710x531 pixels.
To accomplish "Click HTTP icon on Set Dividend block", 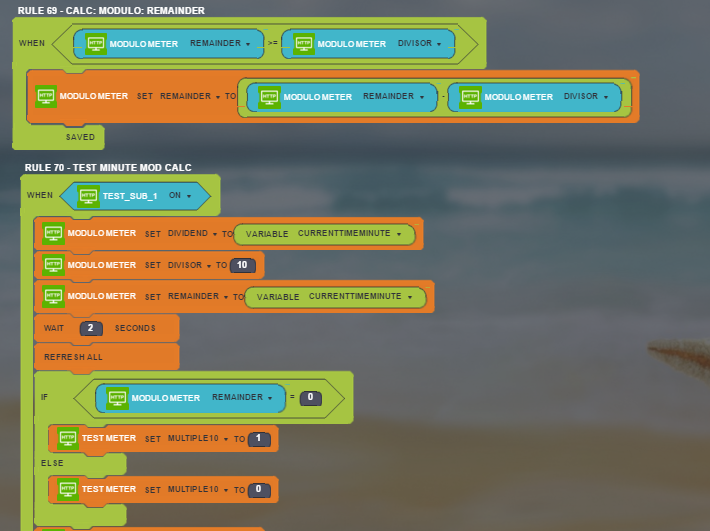I will [53, 233].
